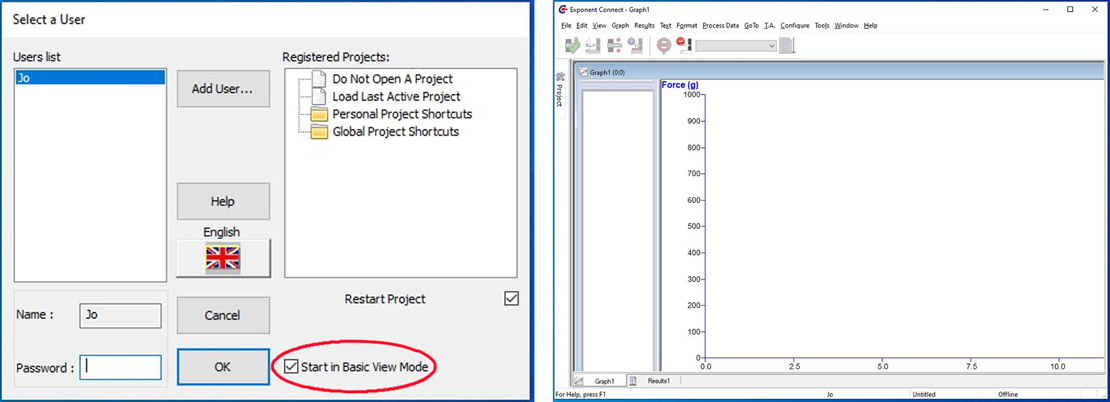
Task: Click the Exponent Connect logo in title bar
Action: (564, 9)
